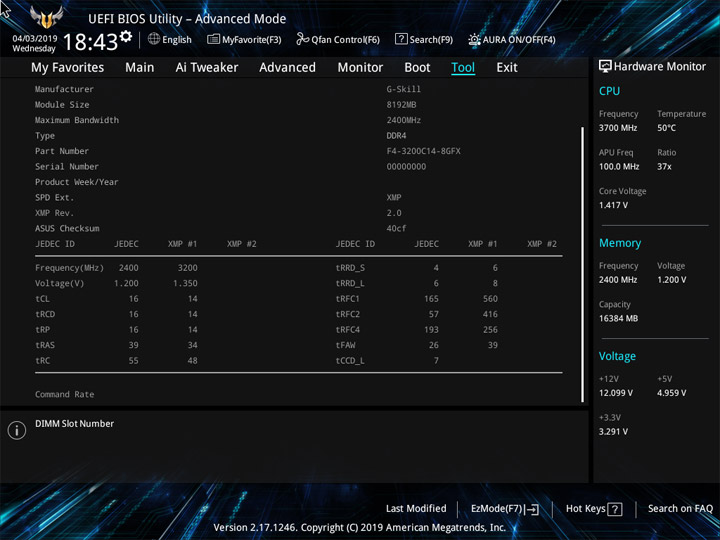Click the Hardware Monitor screen icon
This screenshot has height=540, width=720.
point(605,66)
